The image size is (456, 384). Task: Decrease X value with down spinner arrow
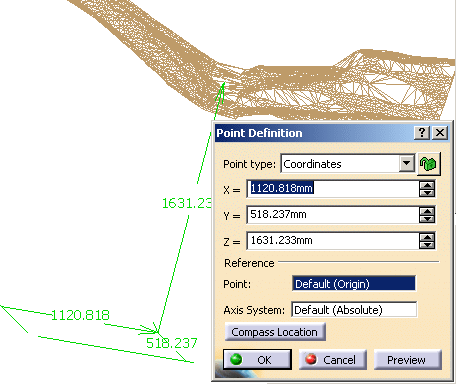(427, 193)
